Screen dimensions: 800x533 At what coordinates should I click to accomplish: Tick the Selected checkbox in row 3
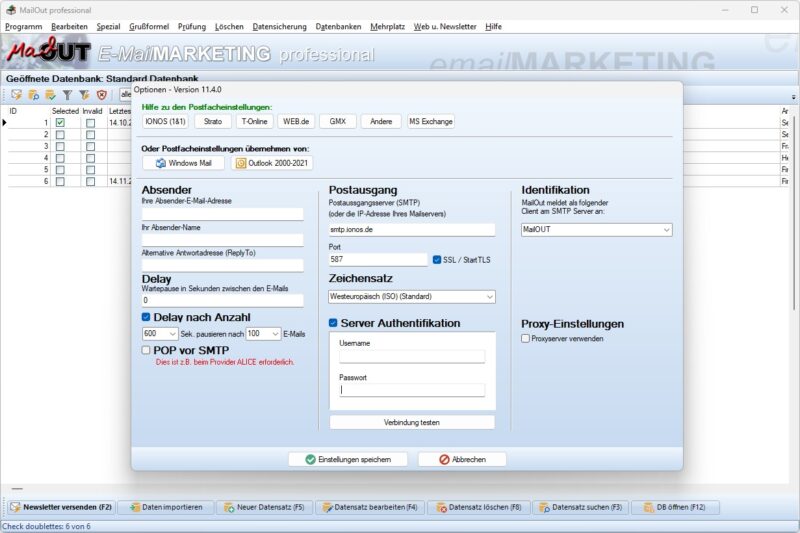60,146
